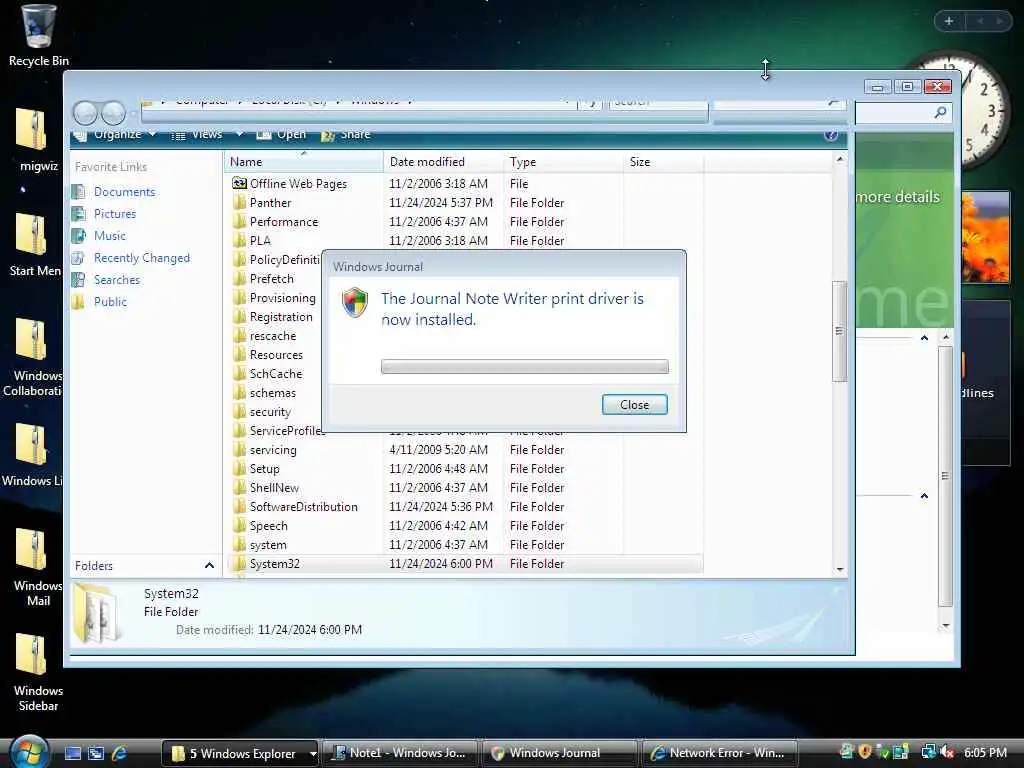Switch to Windows Journal taskbar button
The image size is (1024, 768).
pos(559,753)
